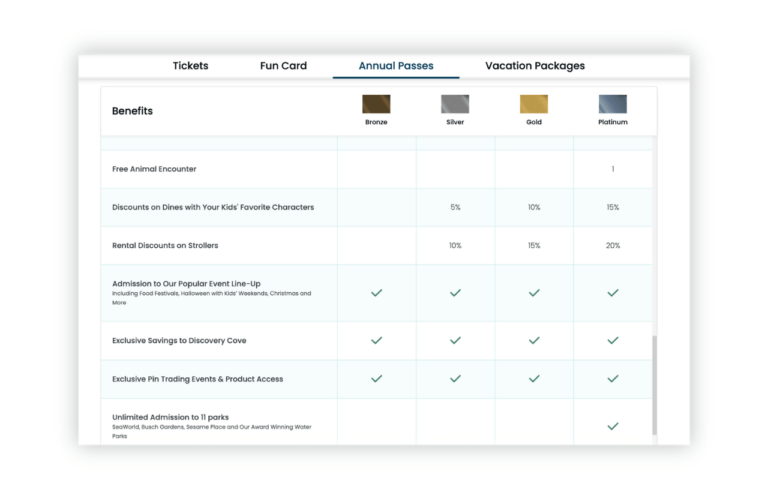Switch to the Fun Card tab
This screenshot has height=498, width=768.
283,66
